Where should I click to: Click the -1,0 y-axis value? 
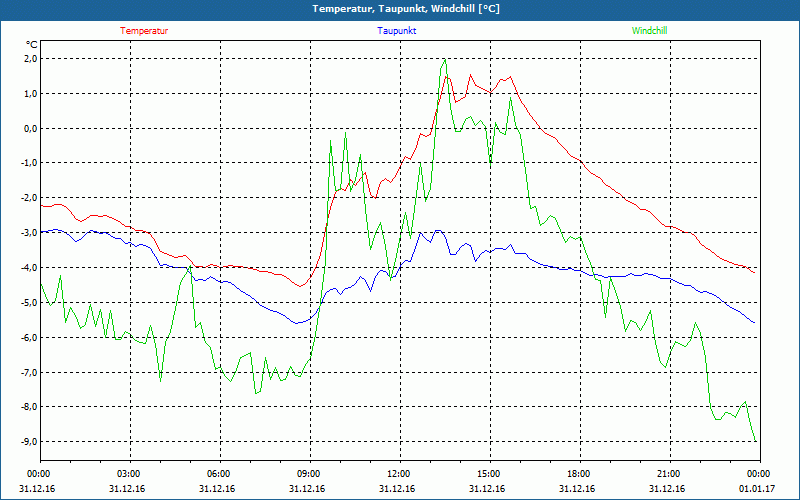click(29, 163)
